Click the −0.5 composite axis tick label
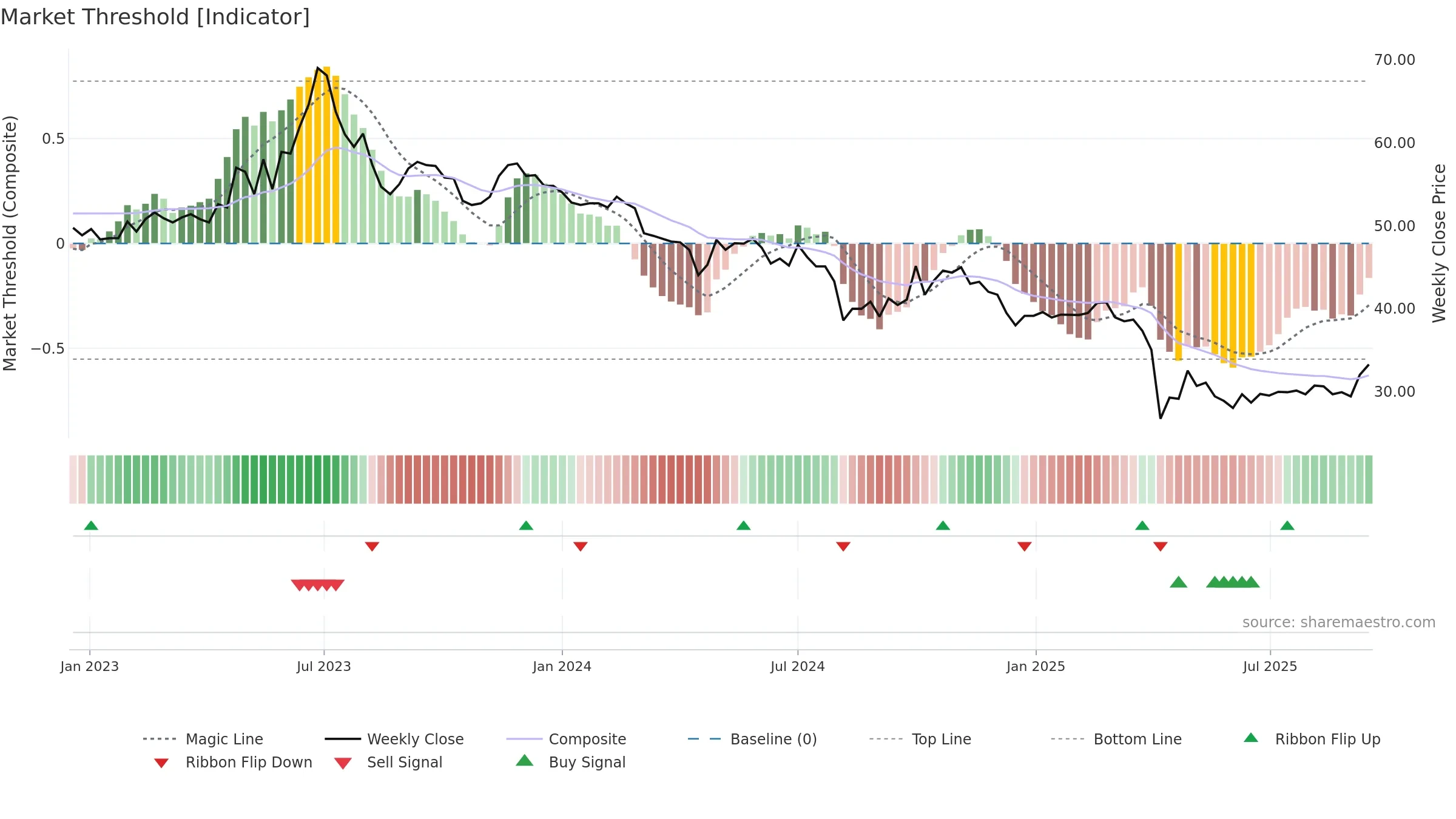The image size is (1456, 819). (x=47, y=348)
